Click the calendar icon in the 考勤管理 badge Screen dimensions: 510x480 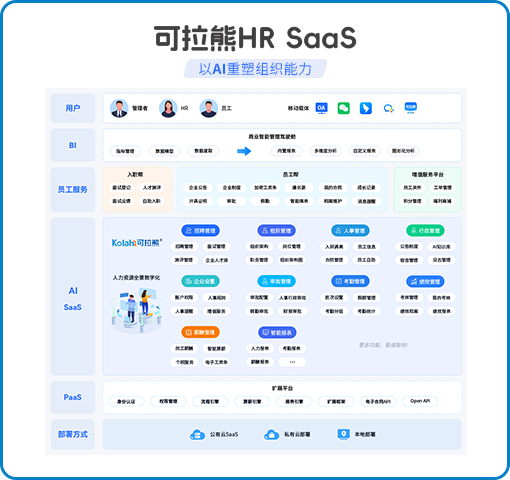[x=338, y=281]
